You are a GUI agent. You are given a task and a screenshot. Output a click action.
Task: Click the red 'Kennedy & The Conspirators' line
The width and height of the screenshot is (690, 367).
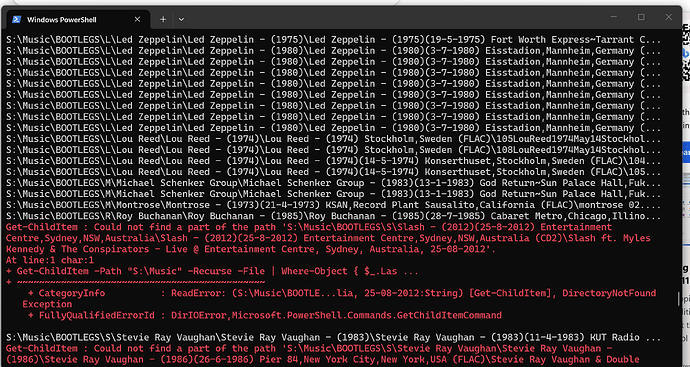[251, 249]
